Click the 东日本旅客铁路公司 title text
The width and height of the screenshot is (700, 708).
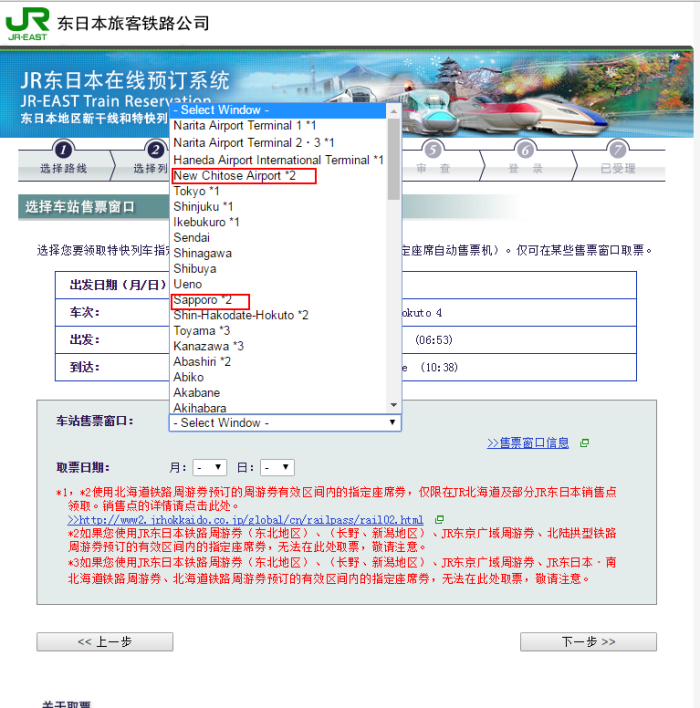[133, 23]
